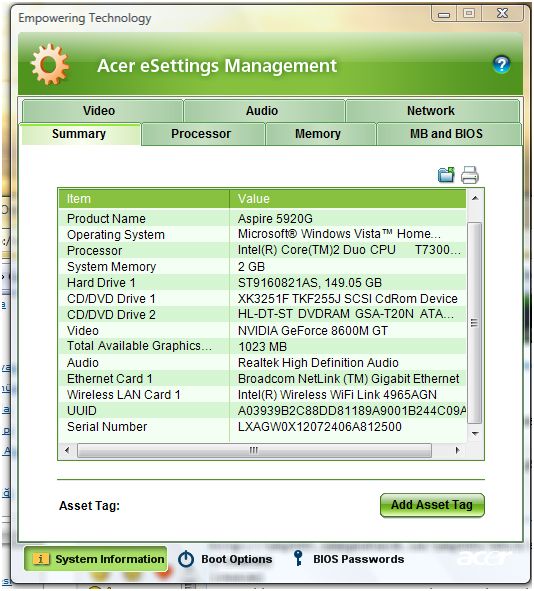Viewport: 534px width, 591px height.
Task: Open the Network tab
Action: tap(432, 111)
